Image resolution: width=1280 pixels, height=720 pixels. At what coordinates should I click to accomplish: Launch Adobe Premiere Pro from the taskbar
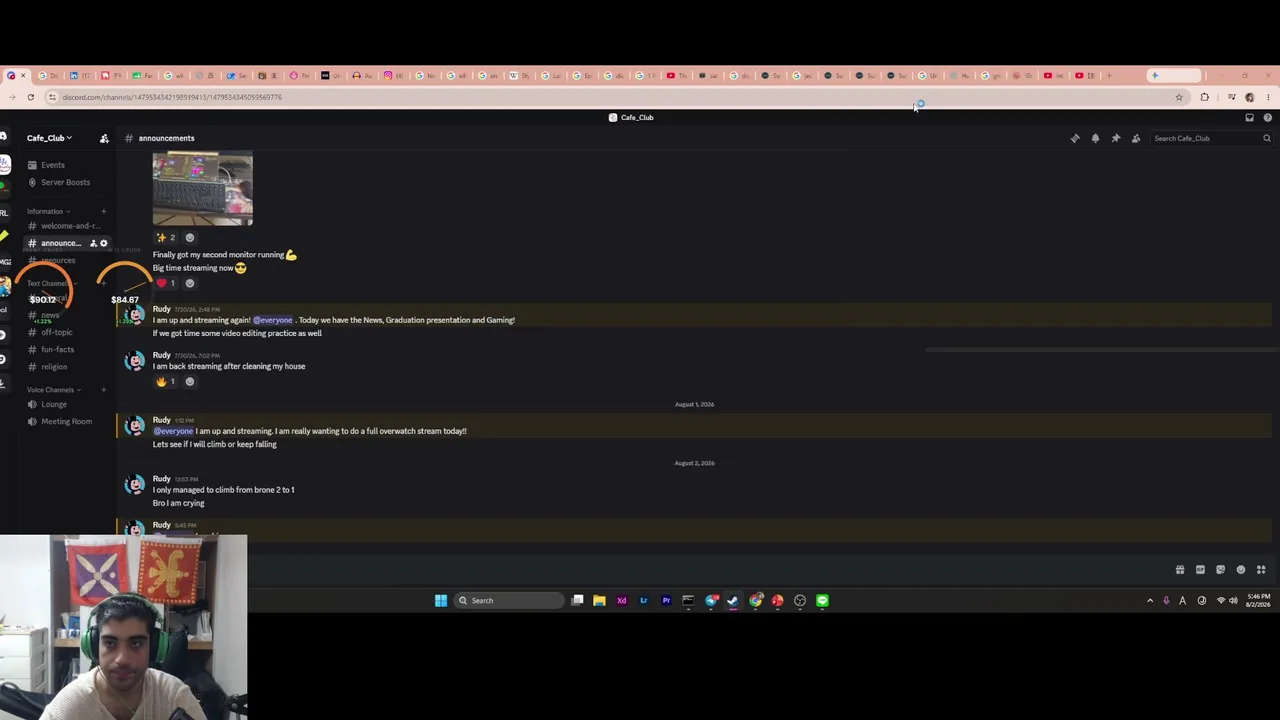pyautogui.click(x=666, y=601)
